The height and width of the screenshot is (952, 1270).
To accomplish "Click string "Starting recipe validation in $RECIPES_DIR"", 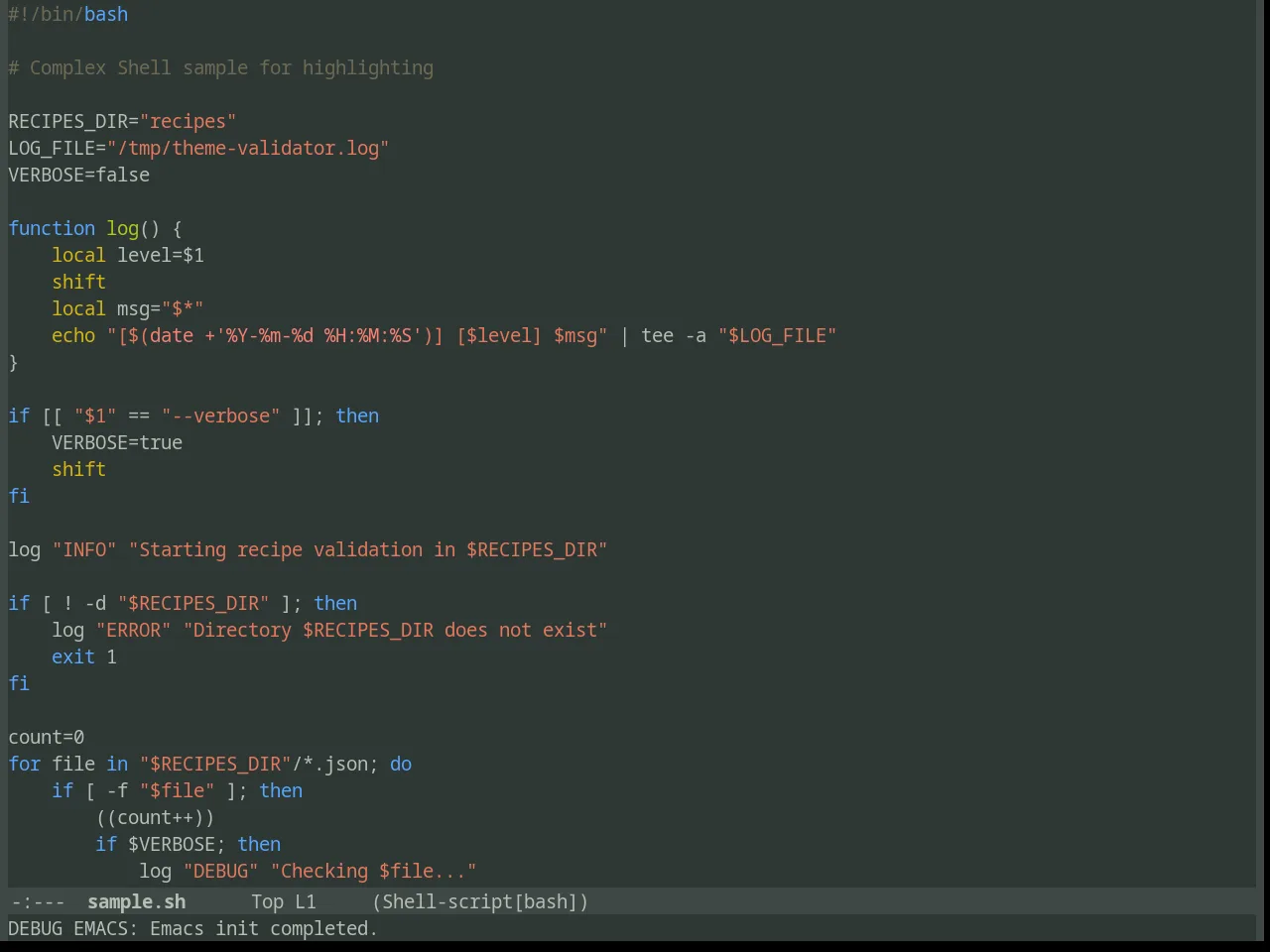I will click(x=368, y=549).
